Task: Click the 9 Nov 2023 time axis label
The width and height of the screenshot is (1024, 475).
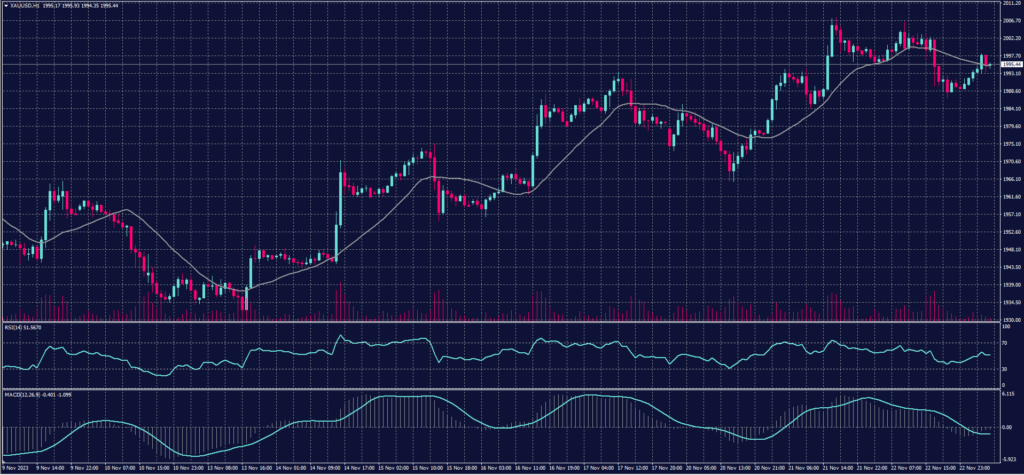Action: coord(17,467)
